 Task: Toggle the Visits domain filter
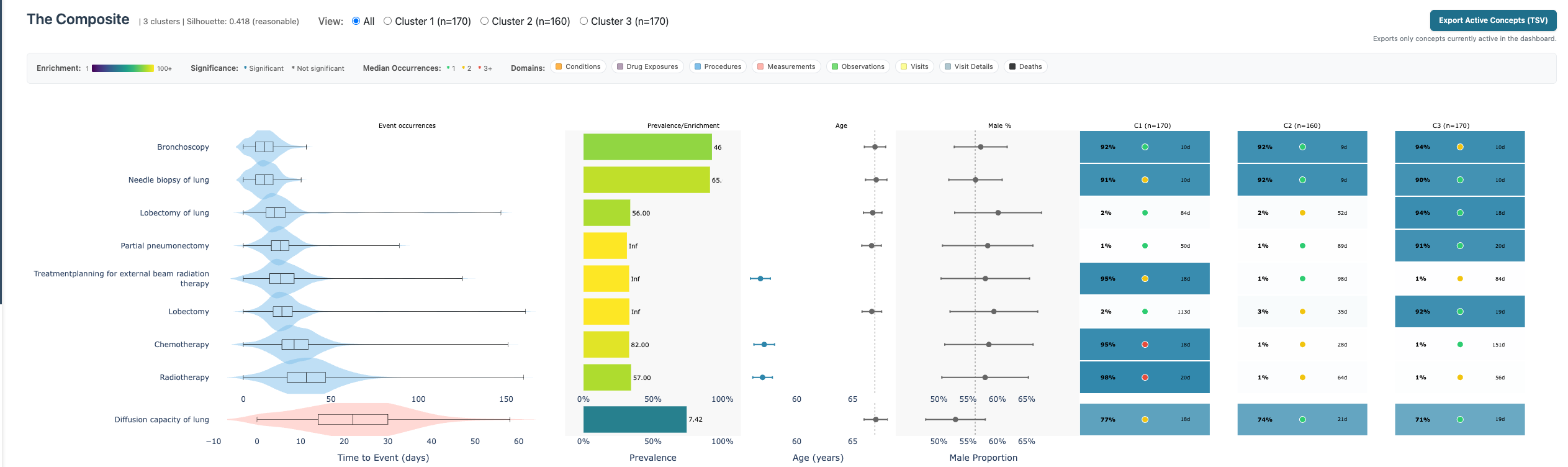914,66
